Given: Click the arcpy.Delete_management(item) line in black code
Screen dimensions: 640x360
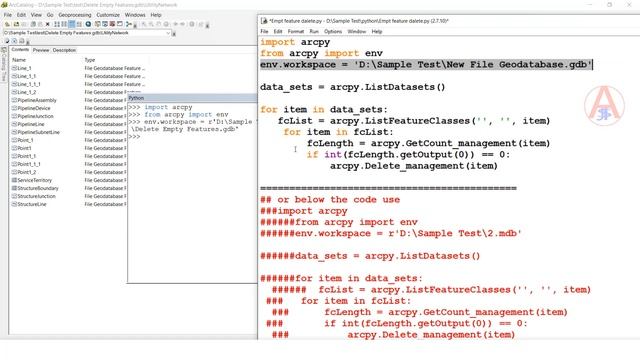Looking at the screenshot, I should click(414, 166).
